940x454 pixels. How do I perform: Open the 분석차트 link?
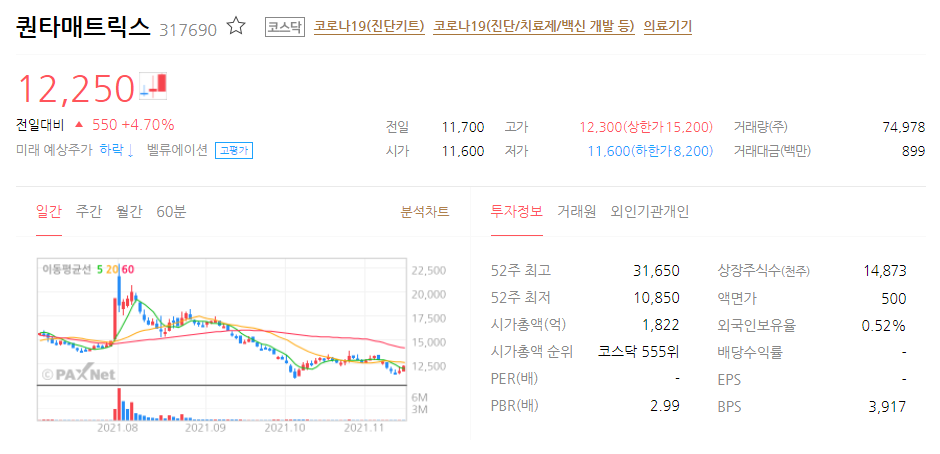tap(425, 212)
